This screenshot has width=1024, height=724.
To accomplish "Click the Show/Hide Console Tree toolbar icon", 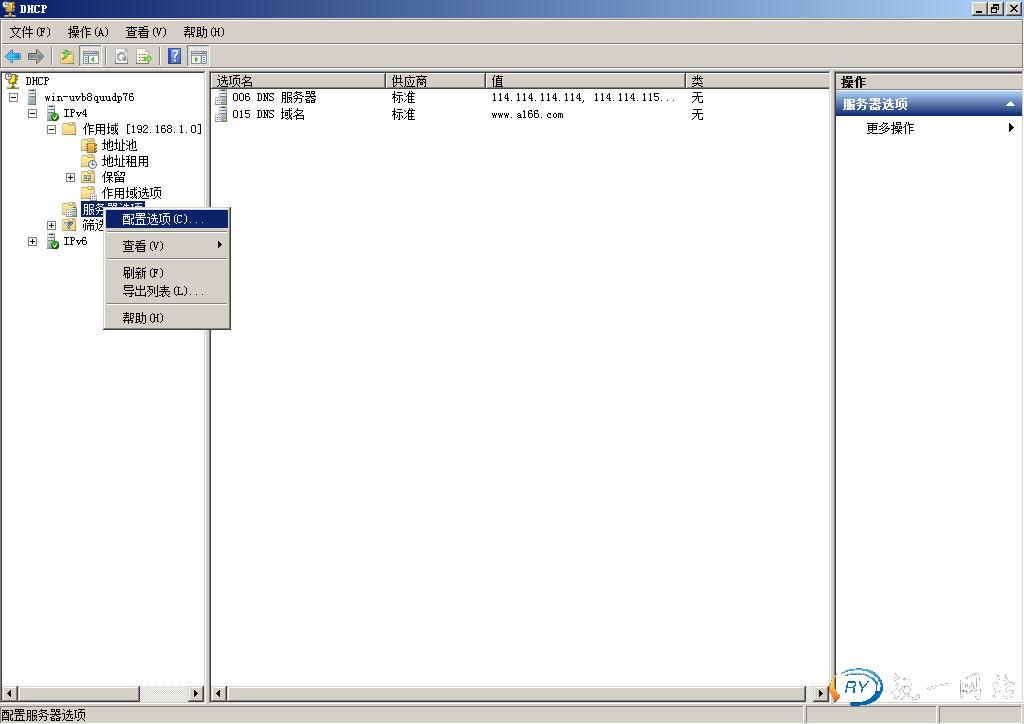I will click(91, 57).
